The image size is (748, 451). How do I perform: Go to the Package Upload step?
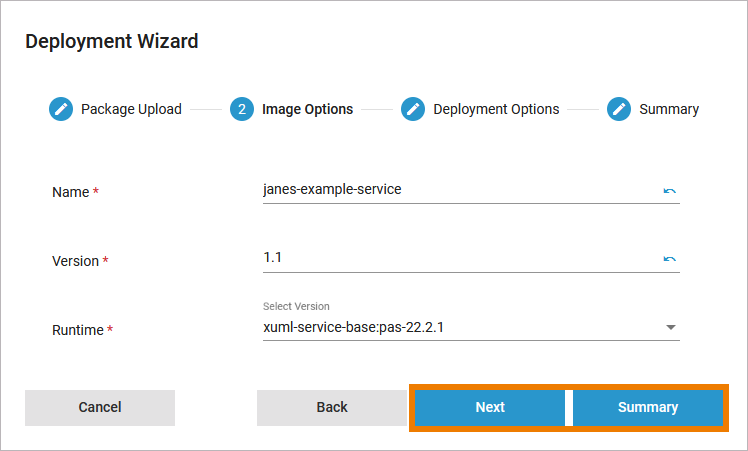tap(131, 109)
